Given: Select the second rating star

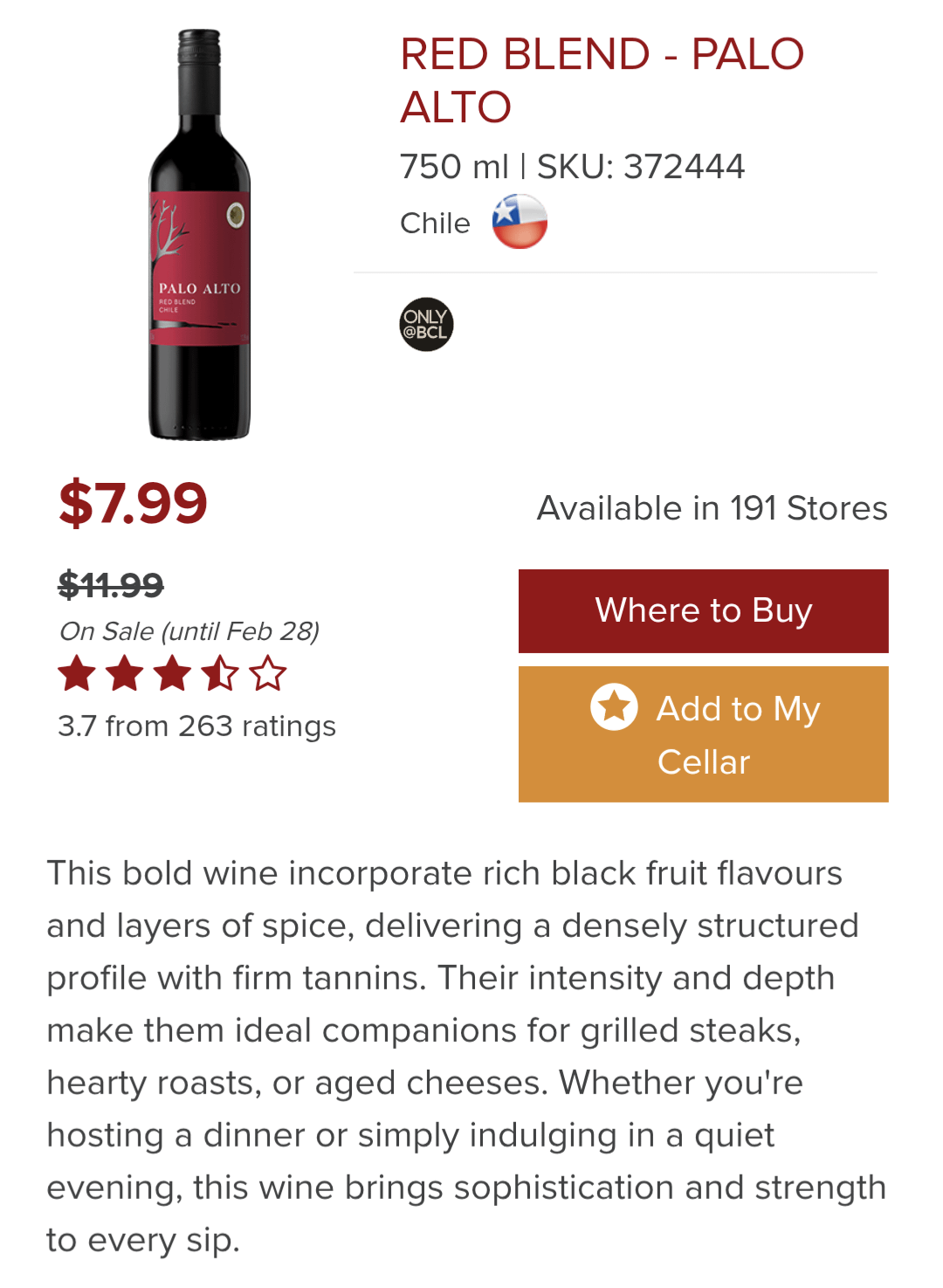Looking at the screenshot, I should (x=125, y=674).
